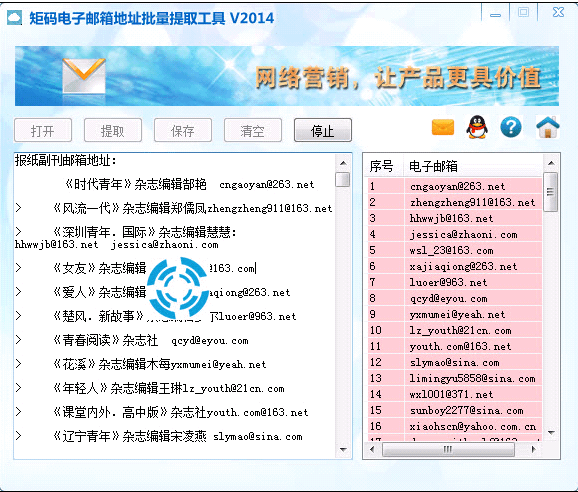Screen dimensions: 578x492
Task: Select row 10 lz_youth@21cn.com
Action: (x=455, y=330)
